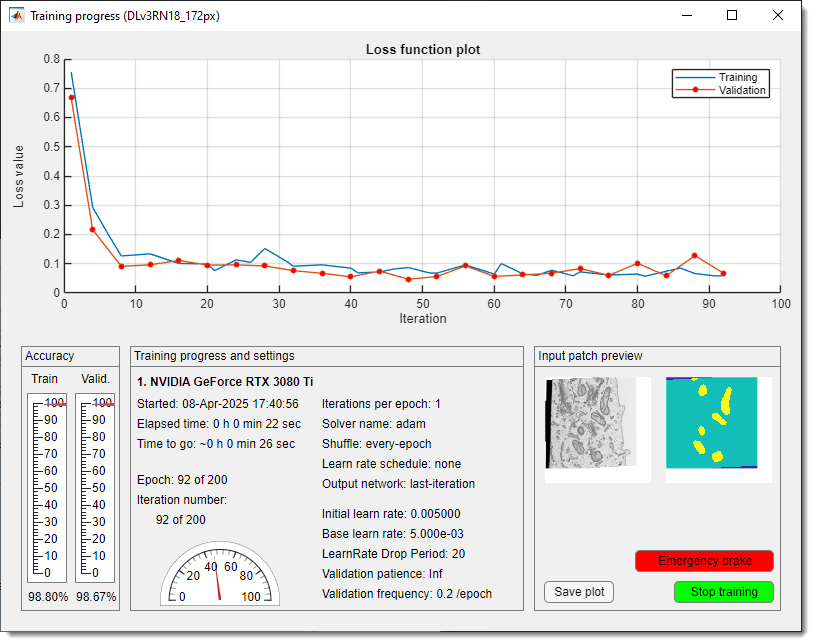Click the Training entry in the plot legend
Screen dimensions: 814x644
(x=737, y=77)
